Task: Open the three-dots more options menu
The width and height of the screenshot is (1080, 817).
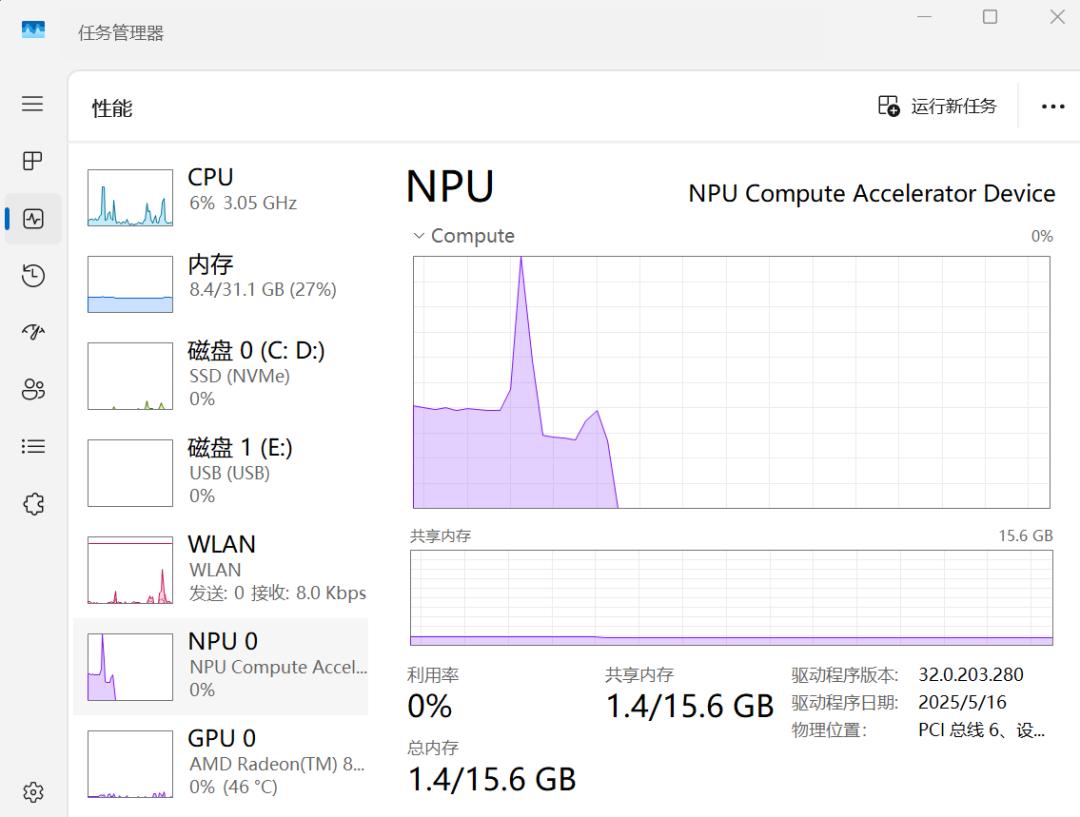Action: 1053,107
